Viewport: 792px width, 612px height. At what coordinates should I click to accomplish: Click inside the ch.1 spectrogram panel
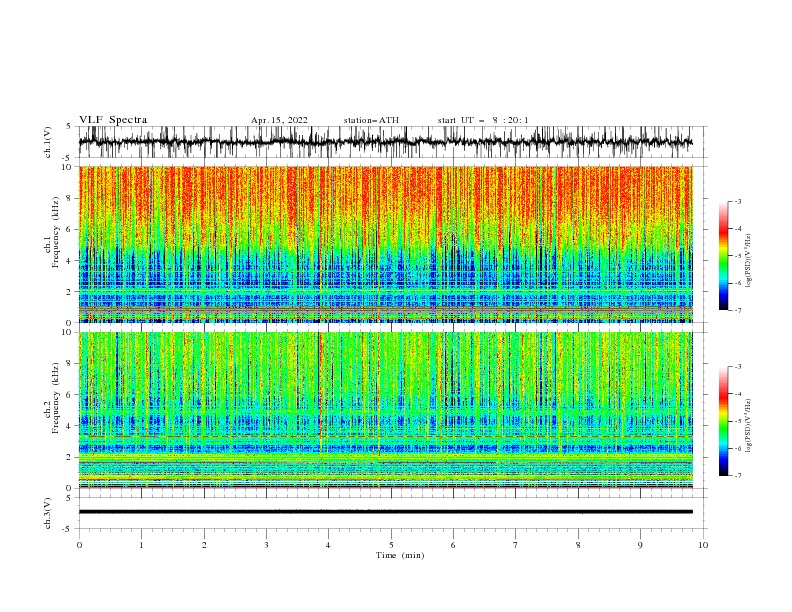[385, 244]
